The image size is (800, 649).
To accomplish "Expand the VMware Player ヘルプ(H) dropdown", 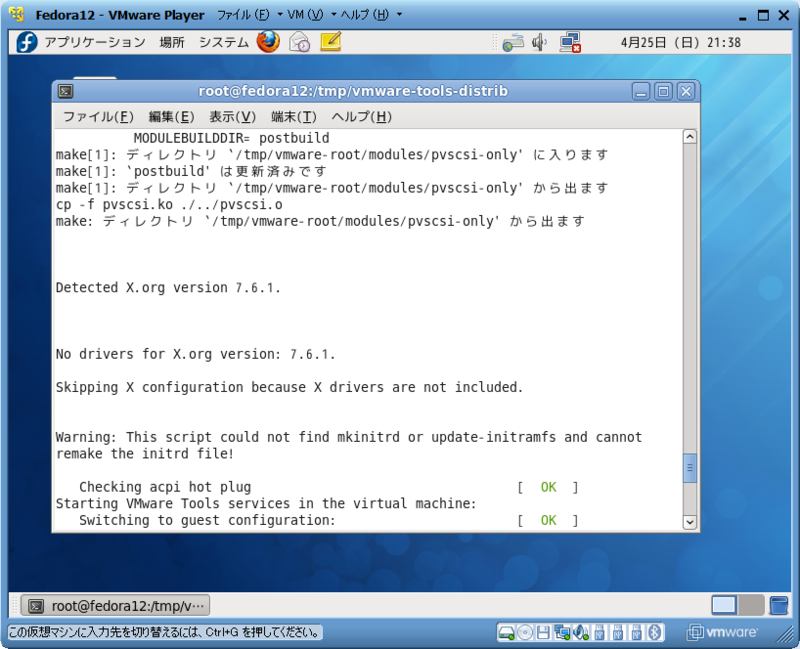I will tap(371, 15).
